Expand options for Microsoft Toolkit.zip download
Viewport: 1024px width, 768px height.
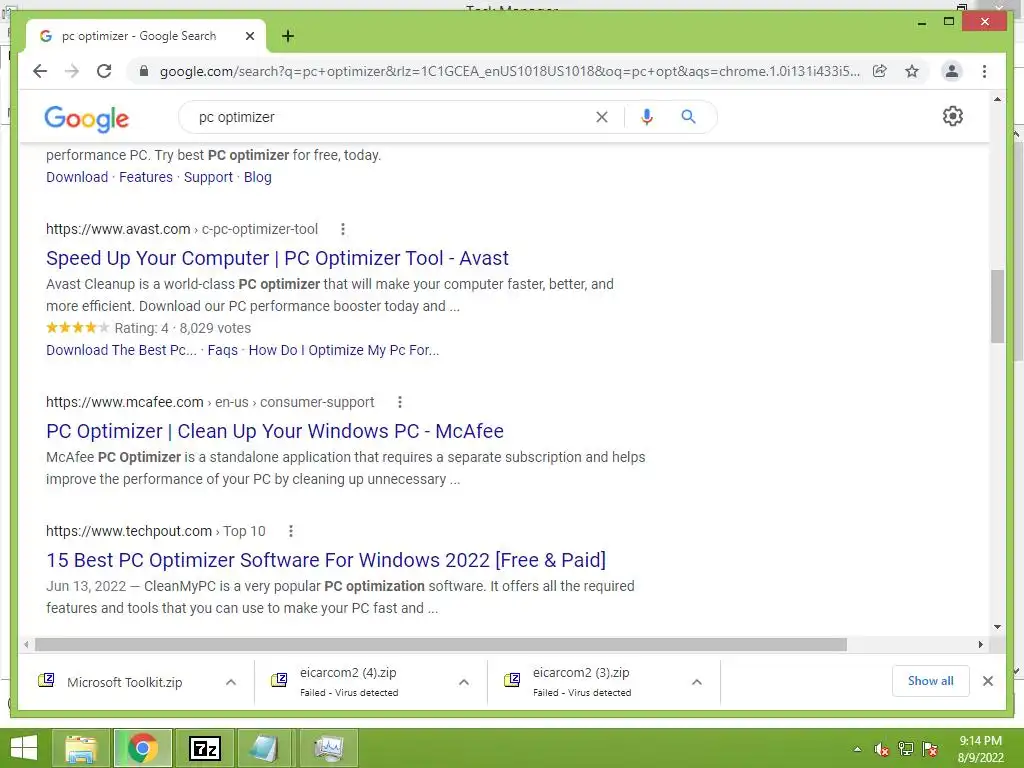coord(231,682)
